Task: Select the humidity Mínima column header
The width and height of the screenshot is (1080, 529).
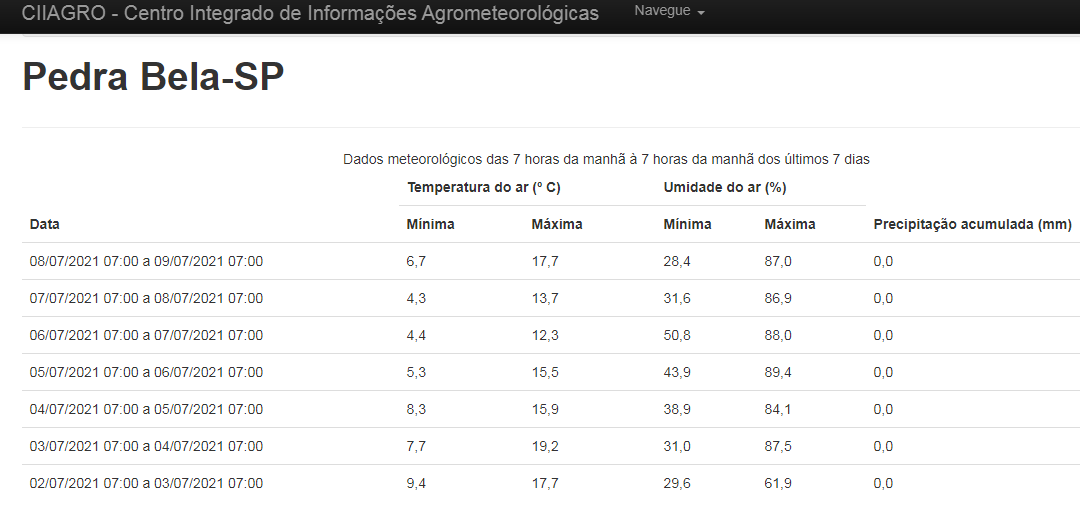Action: point(687,225)
